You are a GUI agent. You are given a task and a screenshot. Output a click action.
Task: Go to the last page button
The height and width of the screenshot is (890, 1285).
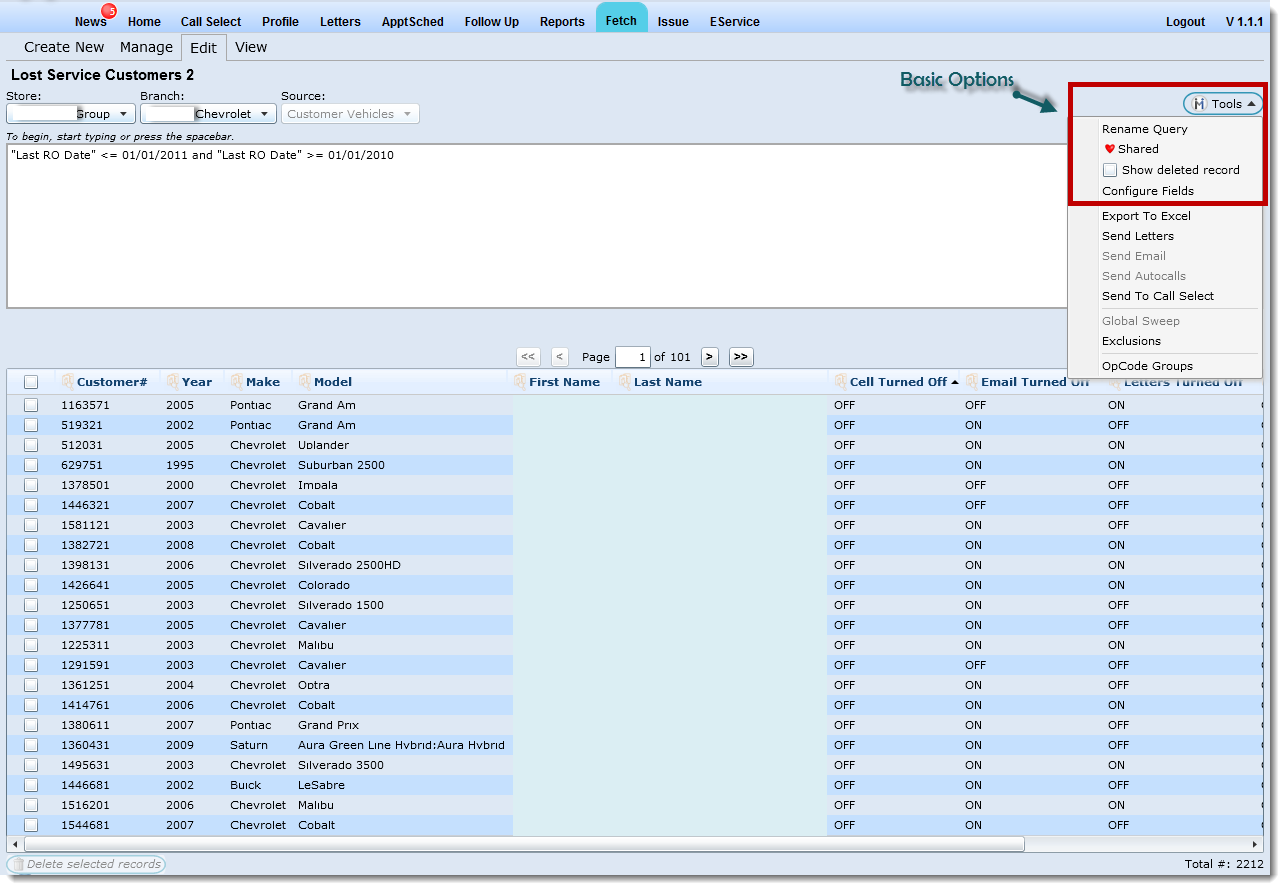(740, 357)
